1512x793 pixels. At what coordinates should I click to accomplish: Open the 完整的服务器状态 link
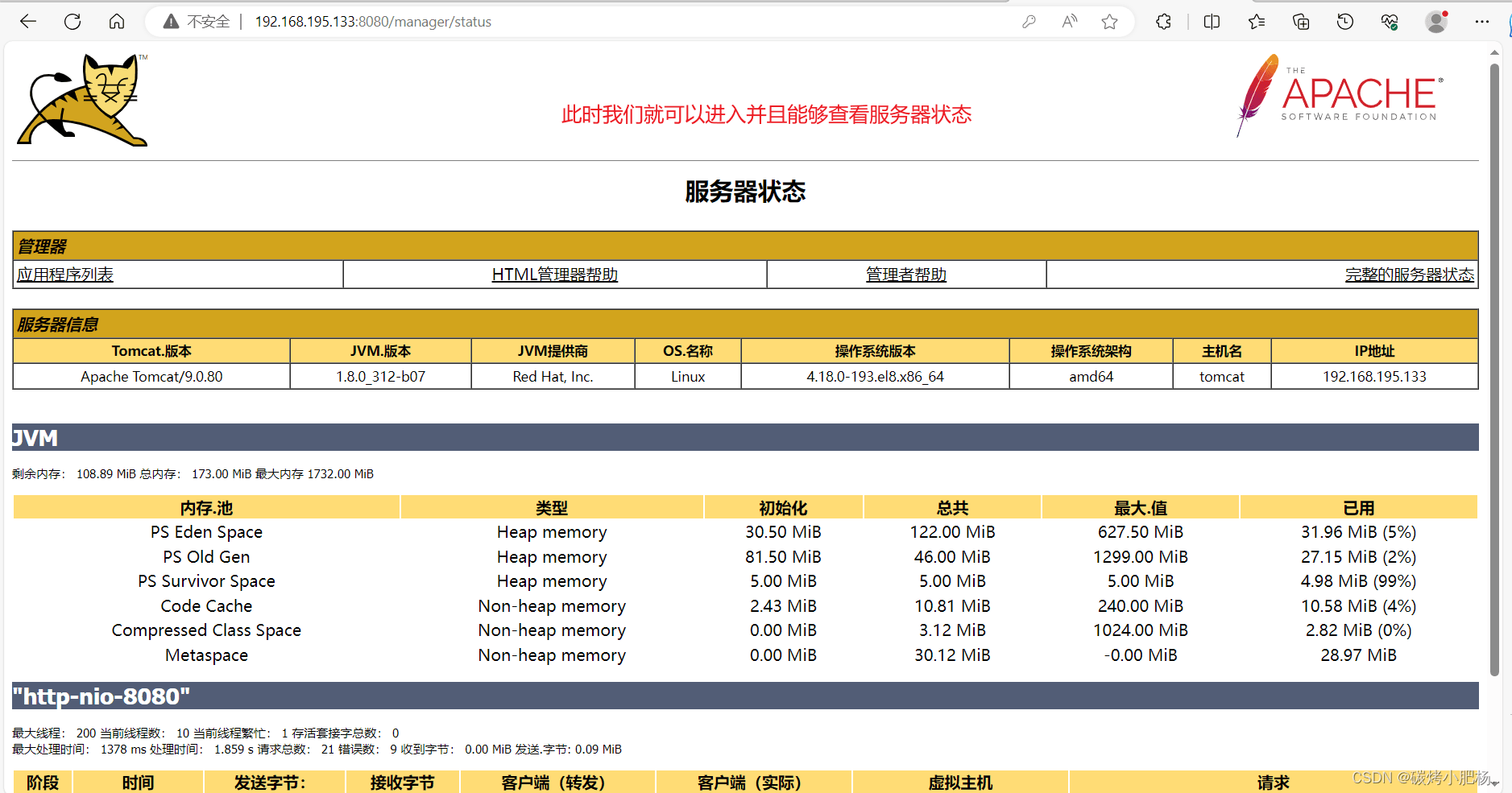1410,275
